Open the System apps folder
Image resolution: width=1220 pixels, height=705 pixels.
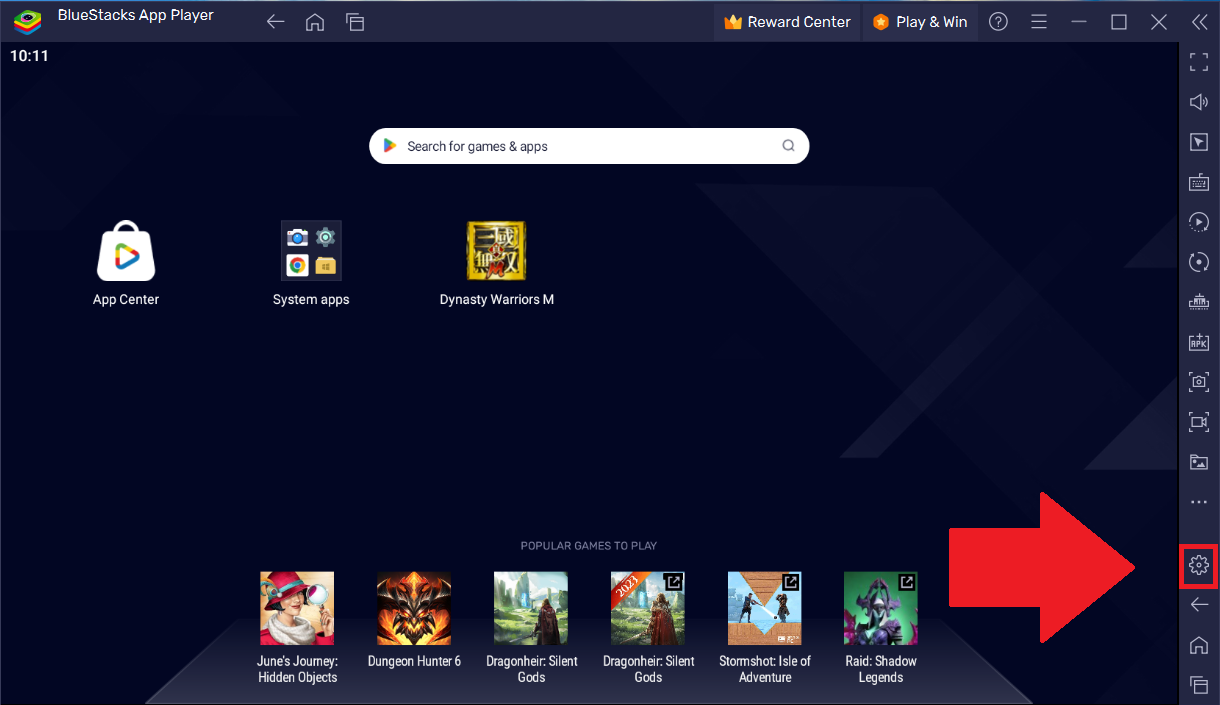(311, 252)
